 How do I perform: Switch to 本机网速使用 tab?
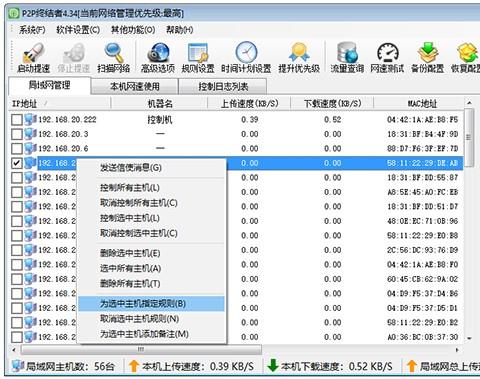pos(135,87)
